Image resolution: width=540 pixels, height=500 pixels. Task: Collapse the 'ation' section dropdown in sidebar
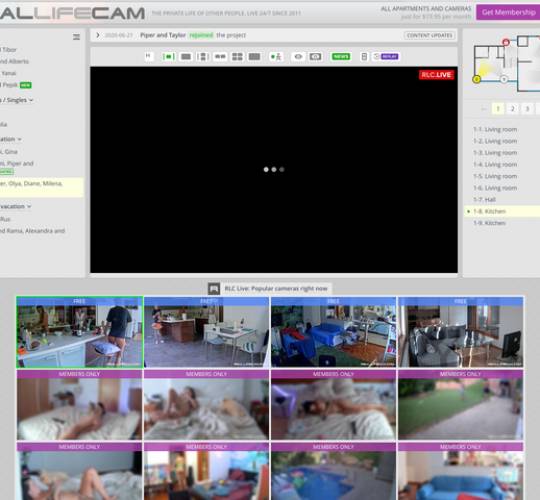[x=11, y=139]
